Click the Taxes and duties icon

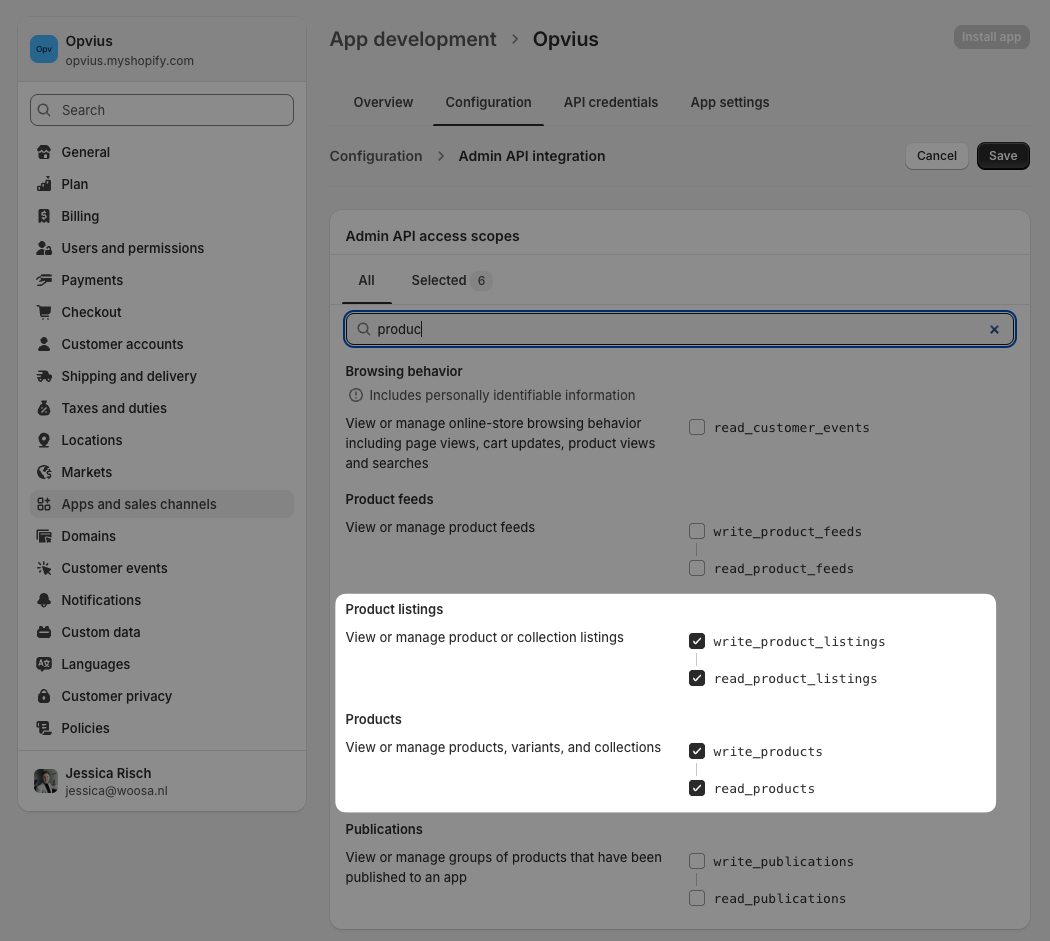(44, 408)
